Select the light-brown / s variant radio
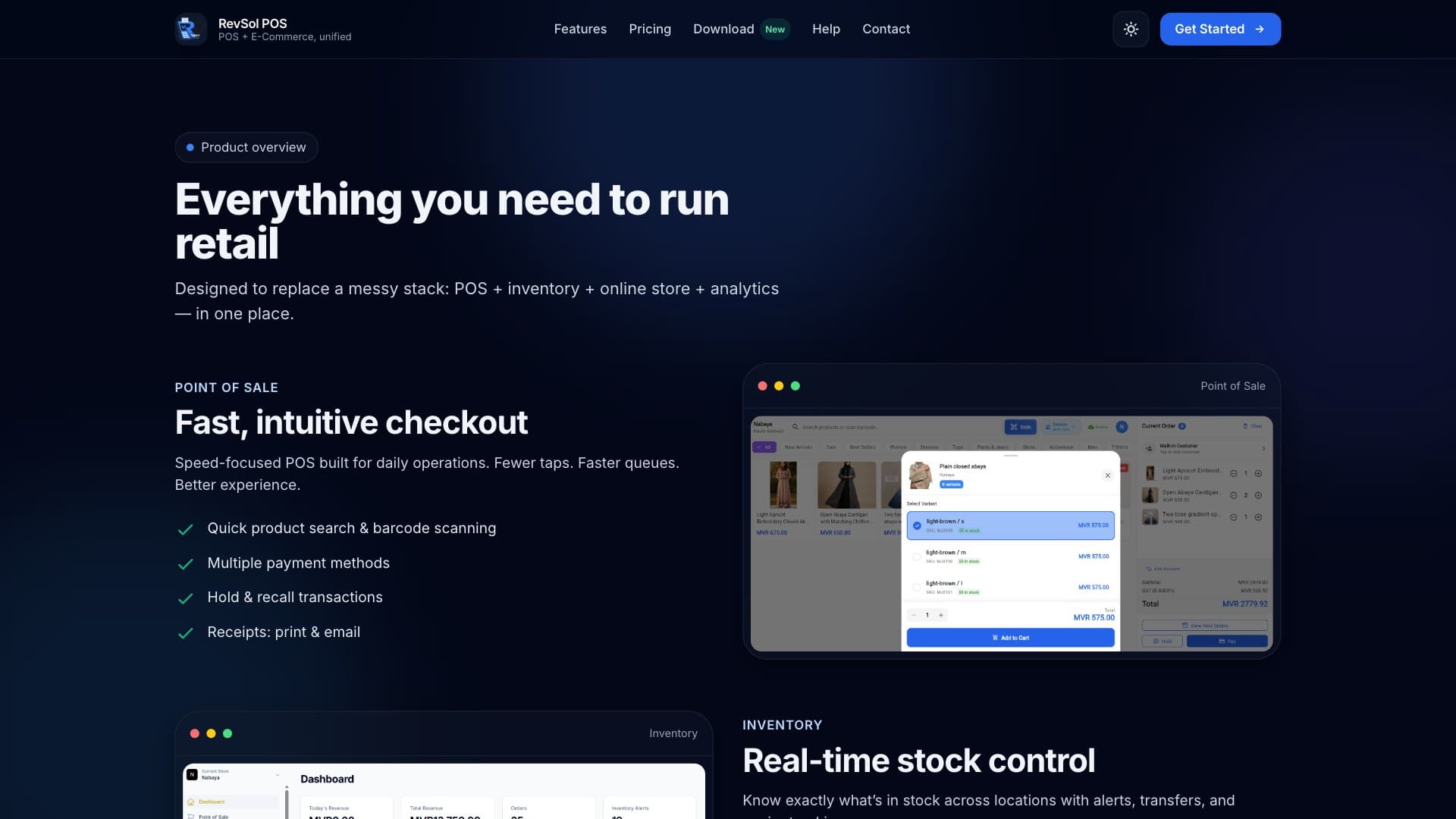The height and width of the screenshot is (819, 1456). pyautogui.click(x=917, y=526)
